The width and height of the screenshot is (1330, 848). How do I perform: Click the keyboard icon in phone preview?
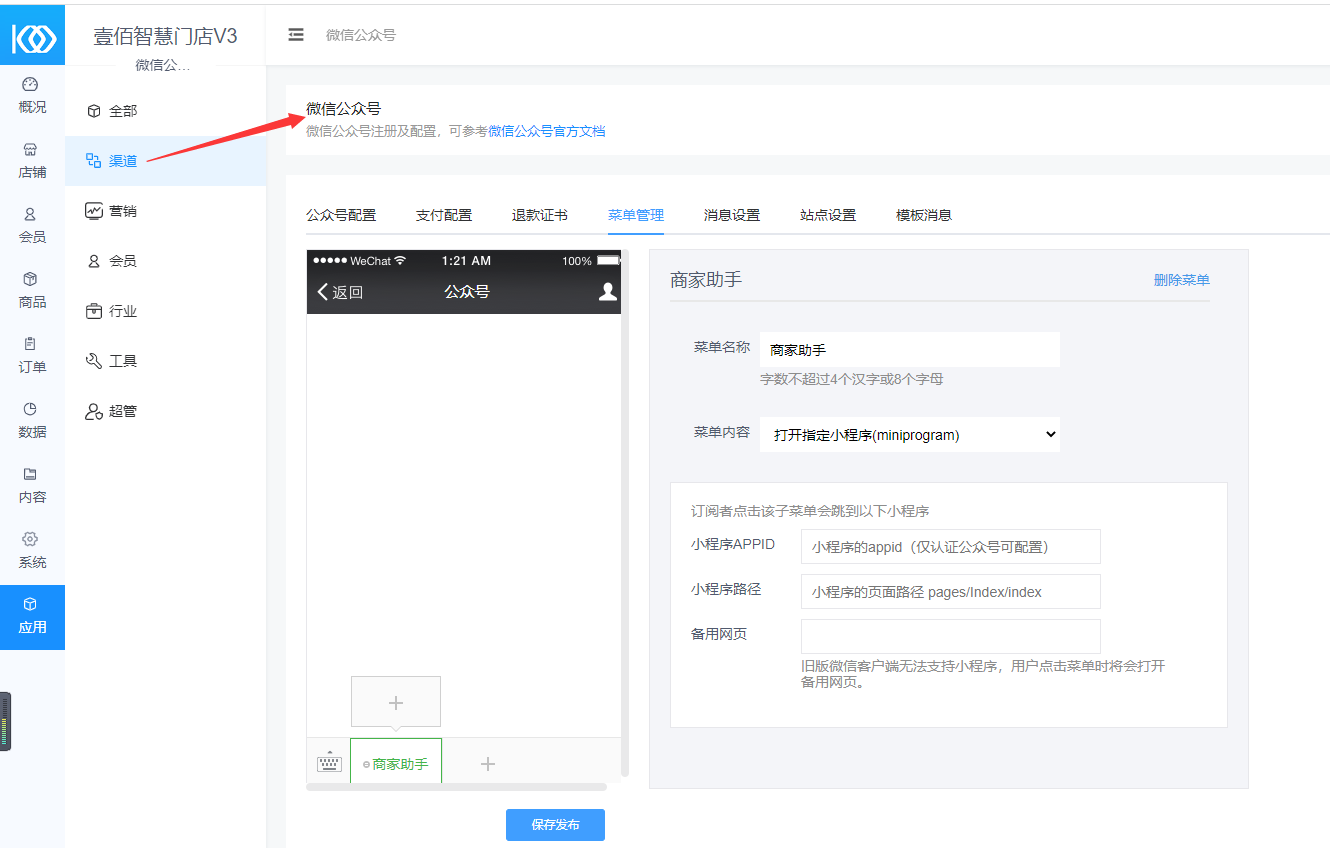(x=329, y=763)
